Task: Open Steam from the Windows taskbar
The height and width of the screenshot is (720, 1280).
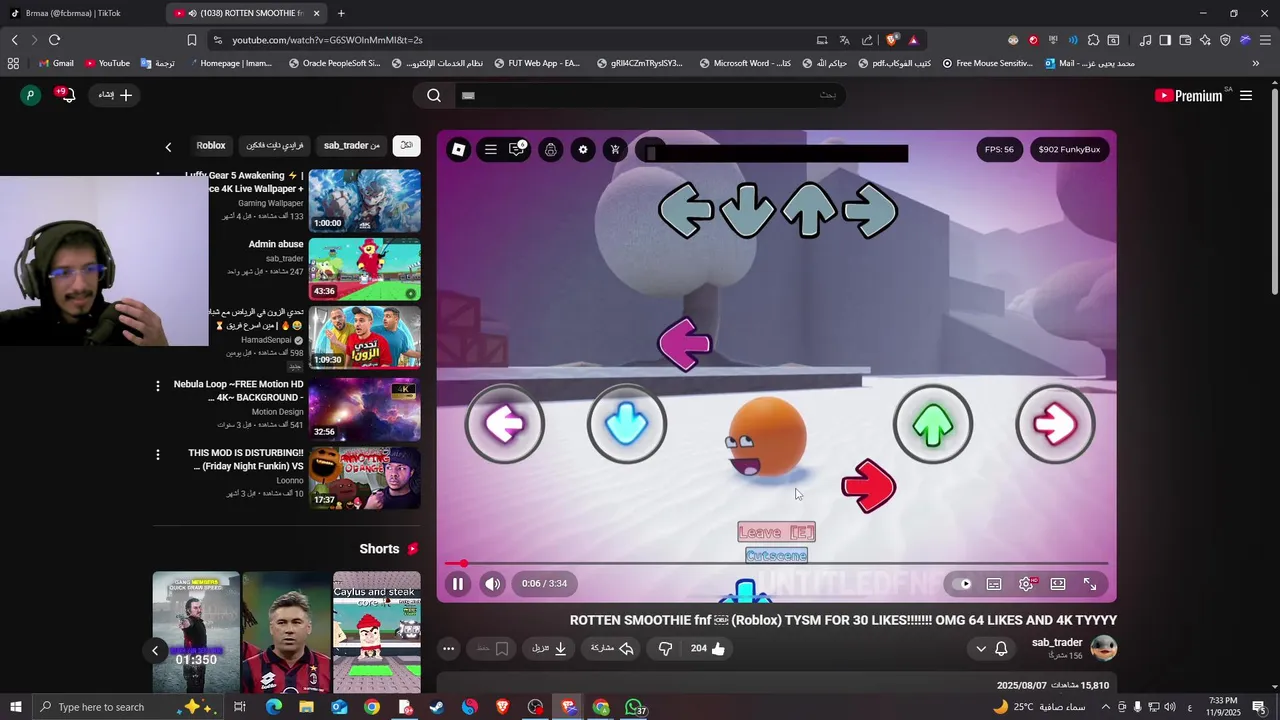Action: pyautogui.click(x=437, y=707)
